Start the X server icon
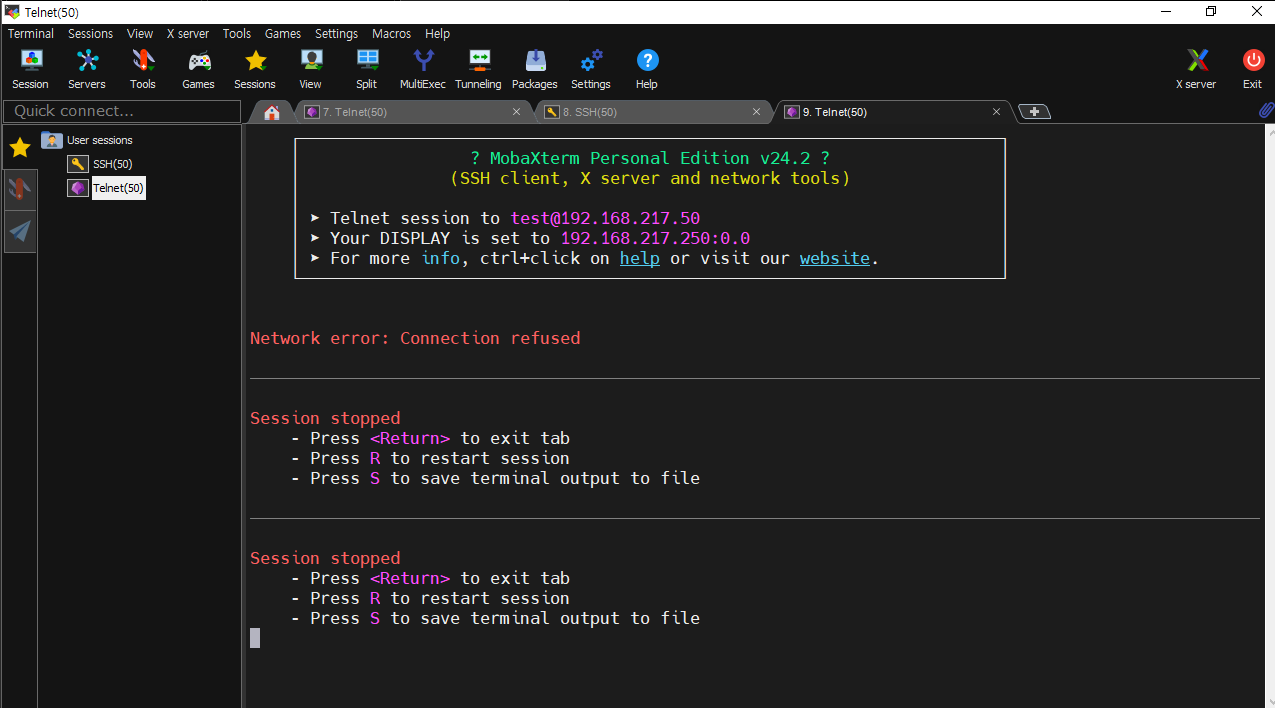Image resolution: width=1275 pixels, height=708 pixels. (1196, 69)
